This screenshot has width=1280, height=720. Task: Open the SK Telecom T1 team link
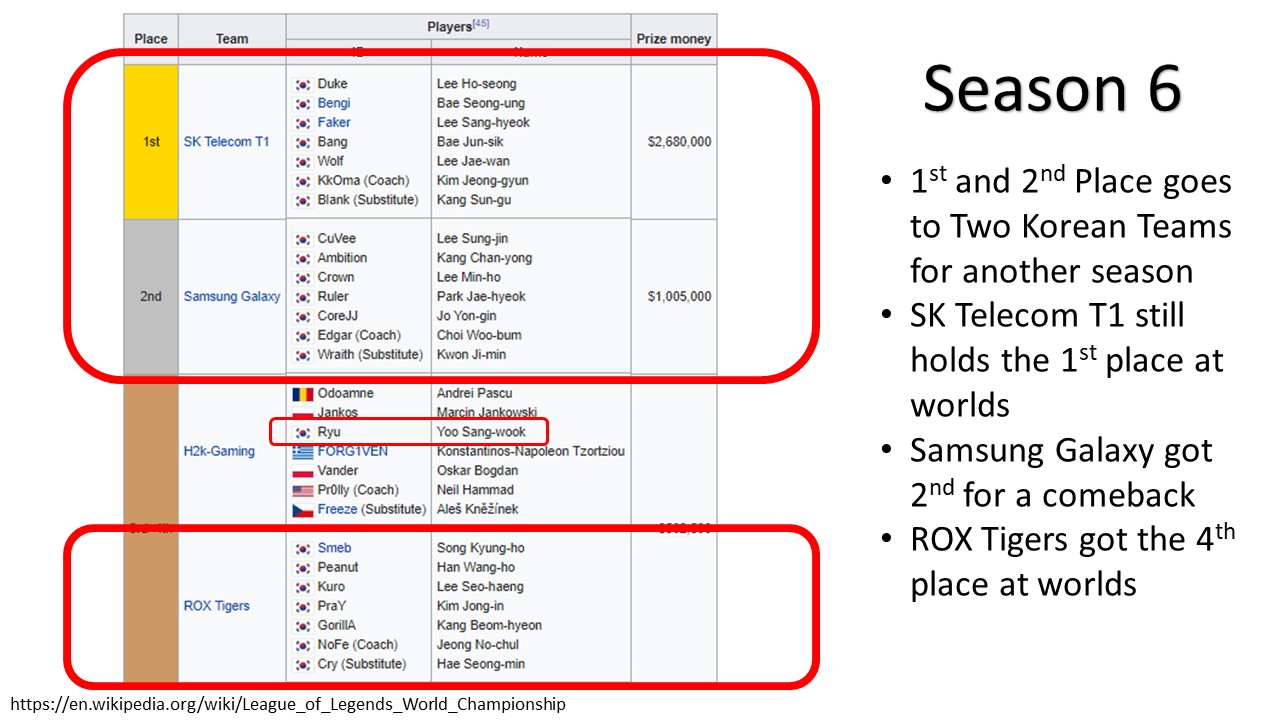click(x=226, y=142)
